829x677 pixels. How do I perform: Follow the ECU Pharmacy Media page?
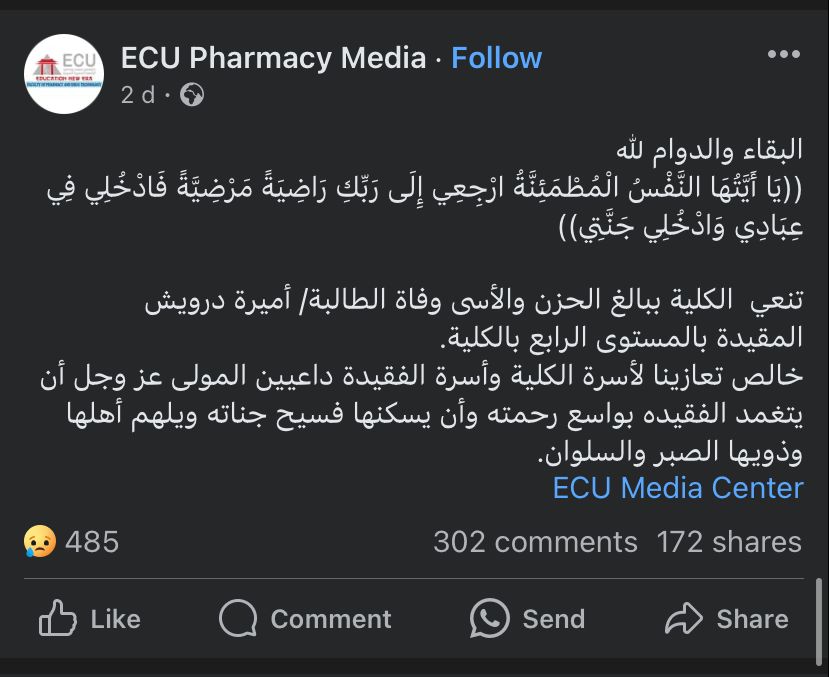(x=496, y=58)
